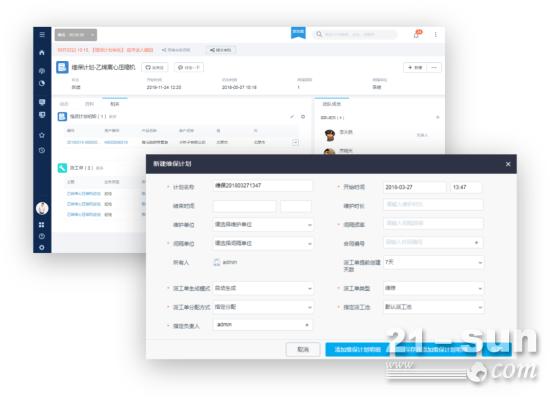Open the notification bell with red badge
The image size is (550, 399).
click(417, 34)
